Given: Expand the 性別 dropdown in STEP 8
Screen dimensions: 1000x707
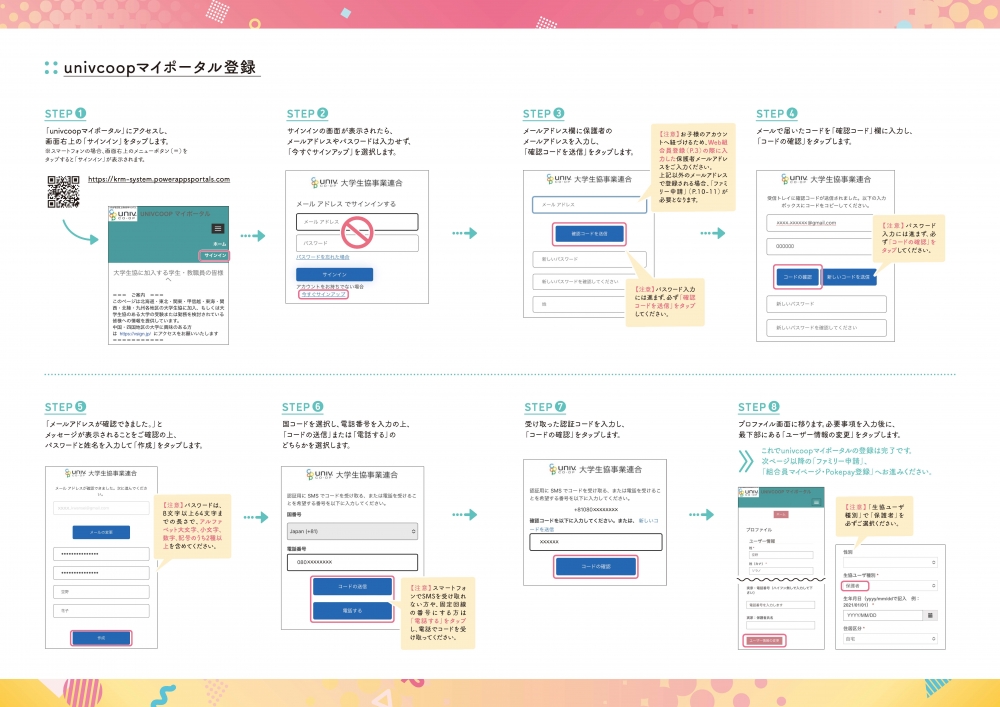Looking at the screenshot, I should [891, 561].
